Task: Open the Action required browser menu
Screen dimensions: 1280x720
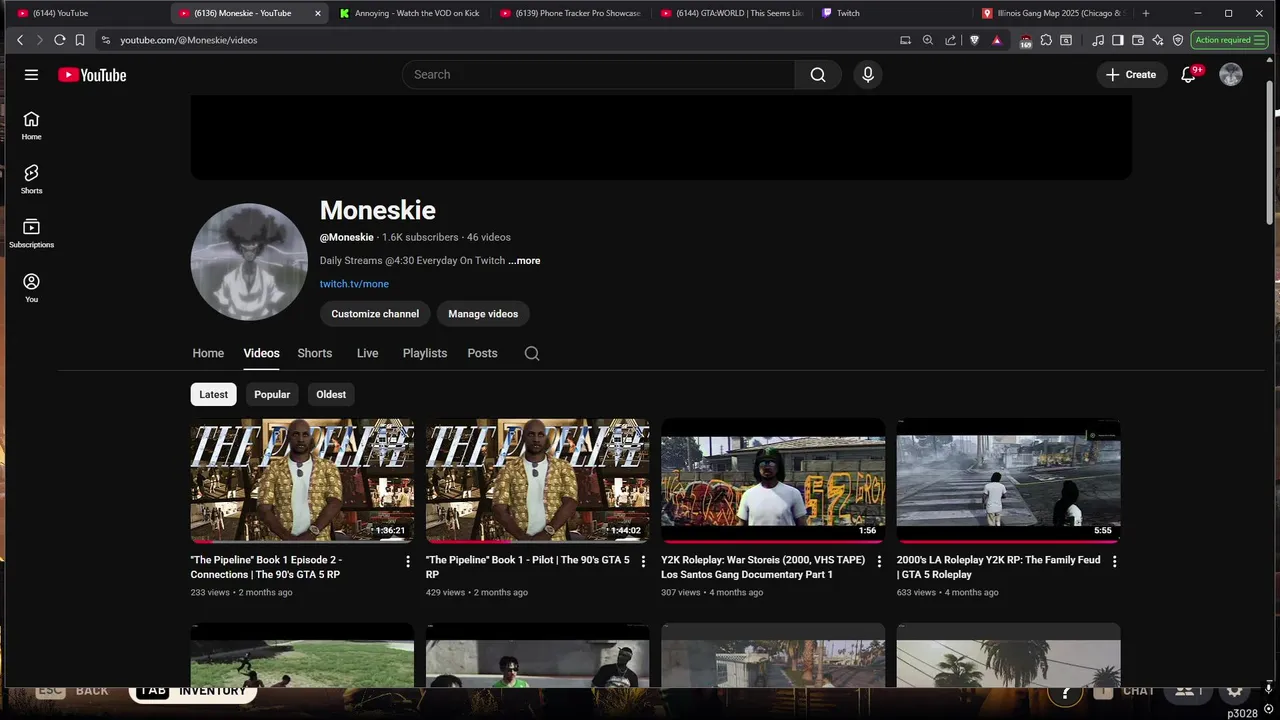Action: [x=1229, y=40]
